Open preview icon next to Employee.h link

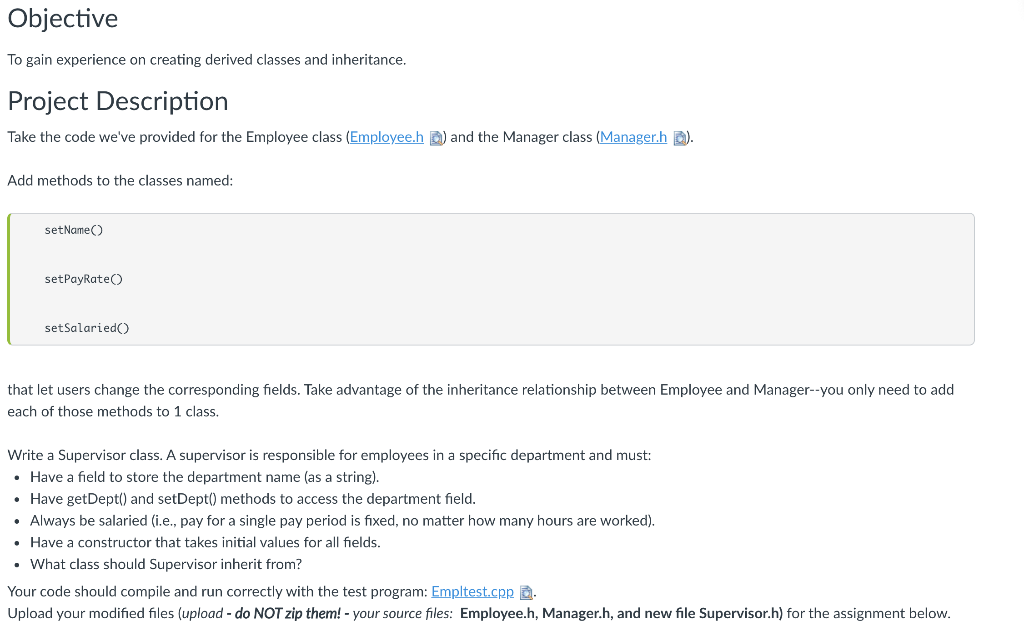click(x=436, y=137)
